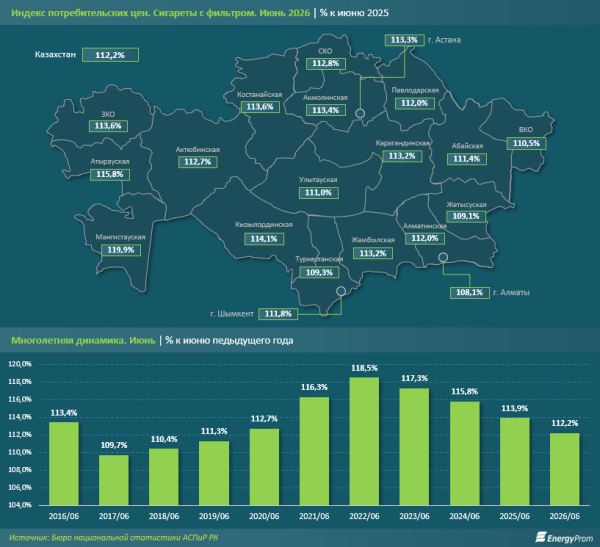Click the 115,8% Atyrau value label
The width and height of the screenshot is (600, 547).
coord(110,175)
